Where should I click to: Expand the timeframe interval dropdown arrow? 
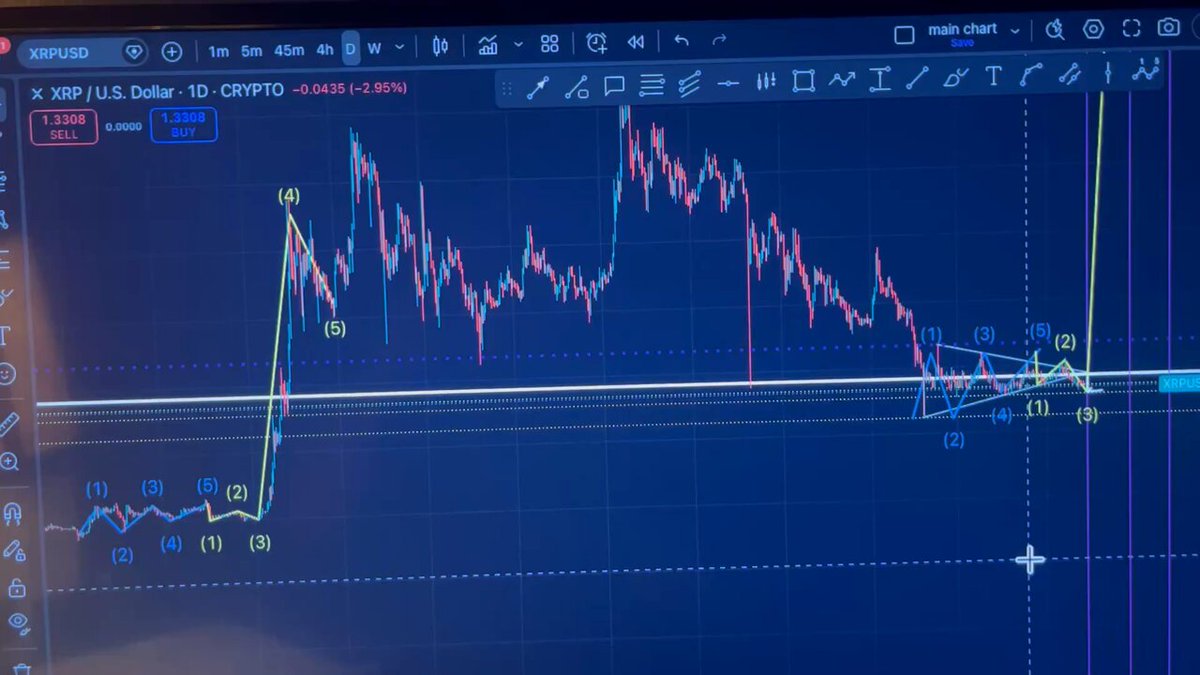(x=400, y=47)
